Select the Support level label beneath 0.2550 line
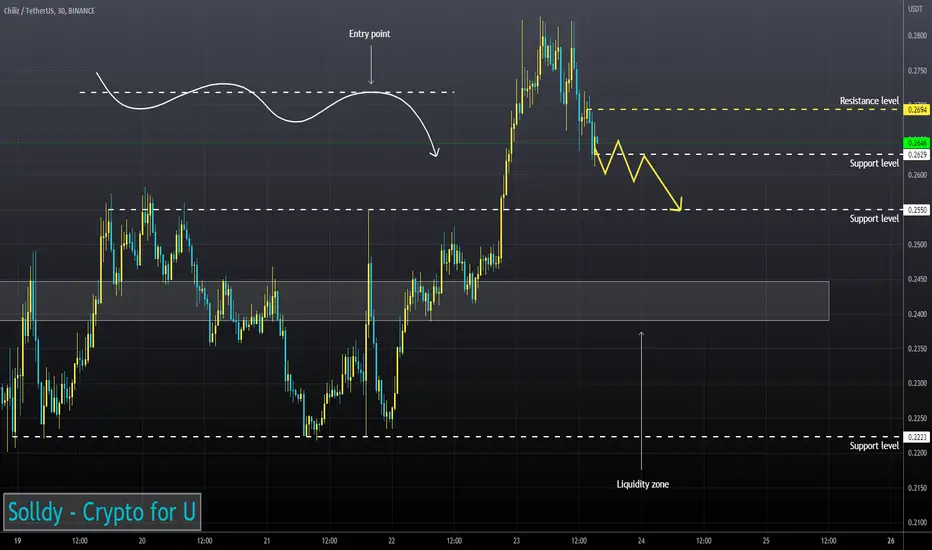This screenshot has width=932, height=550. point(874,219)
